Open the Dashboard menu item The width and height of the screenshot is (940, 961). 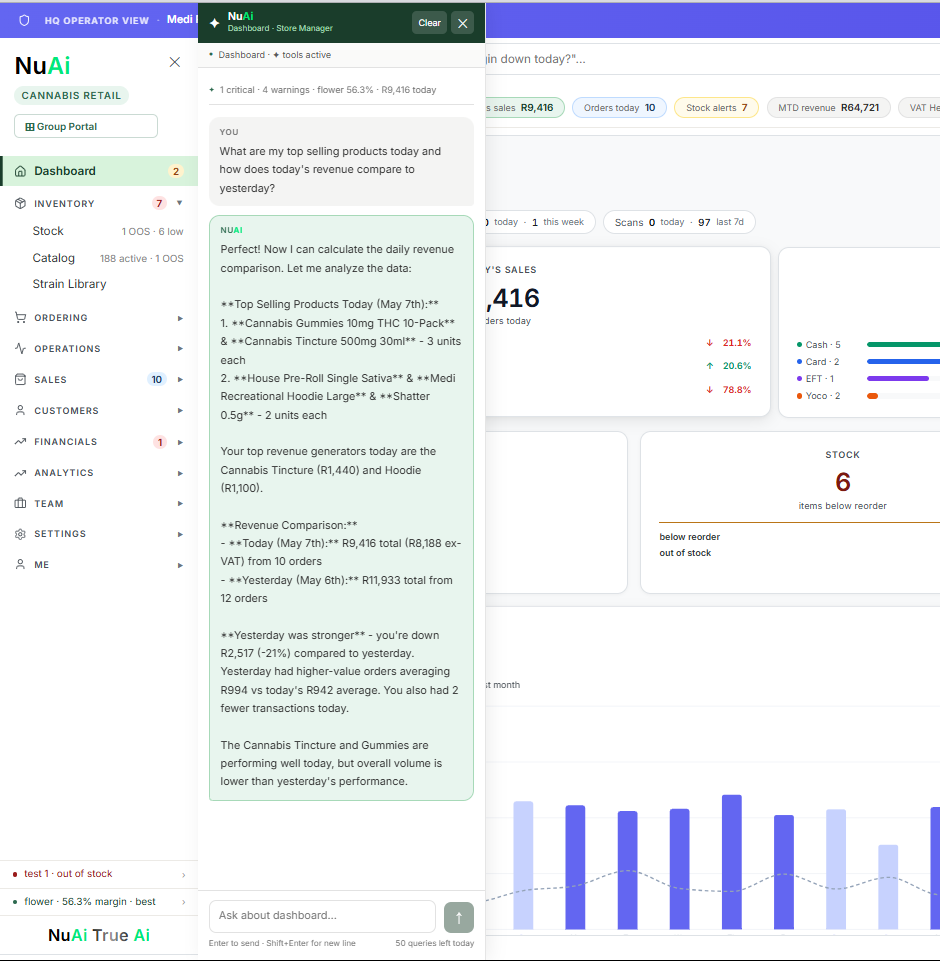99,171
